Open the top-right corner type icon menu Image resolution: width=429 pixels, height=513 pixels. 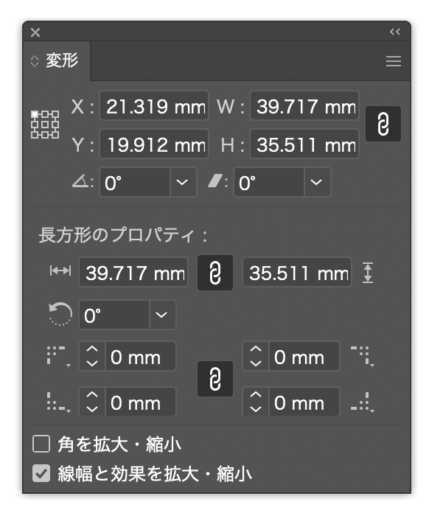coord(363,356)
